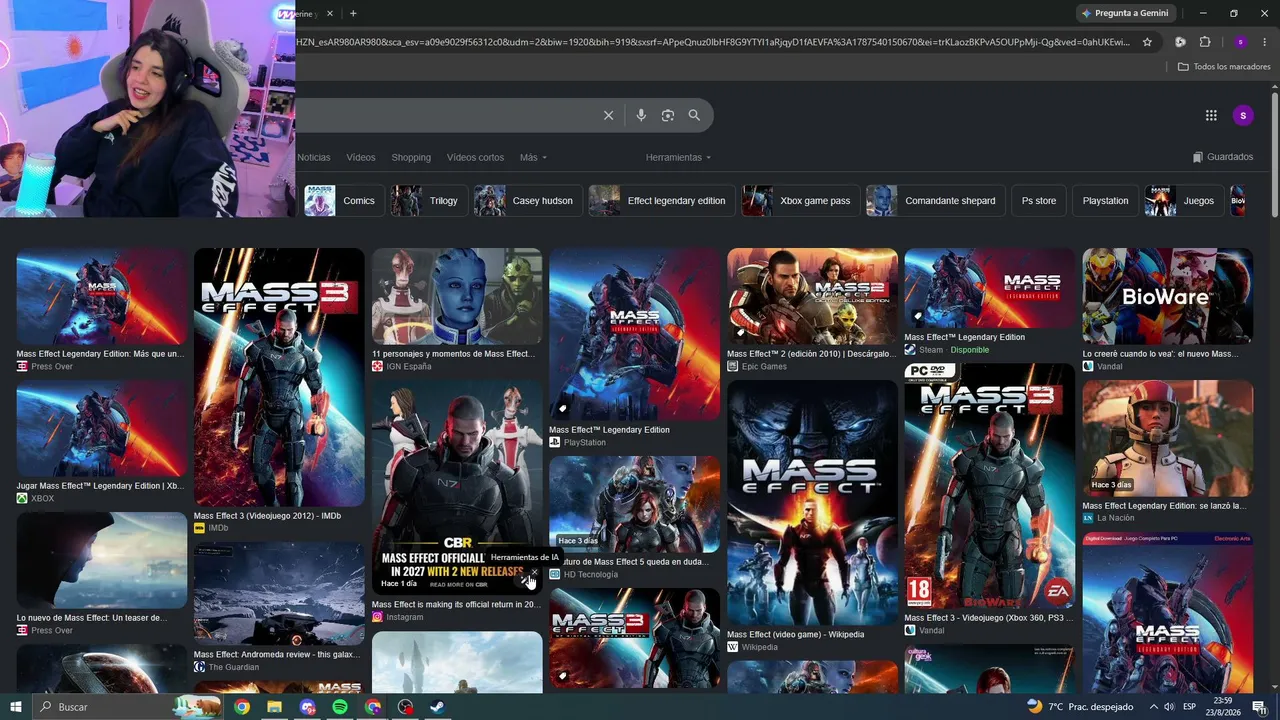Open the Steam Mass Effect Legendary Edition image
The width and height of the screenshot is (1280, 720).
tap(990, 288)
